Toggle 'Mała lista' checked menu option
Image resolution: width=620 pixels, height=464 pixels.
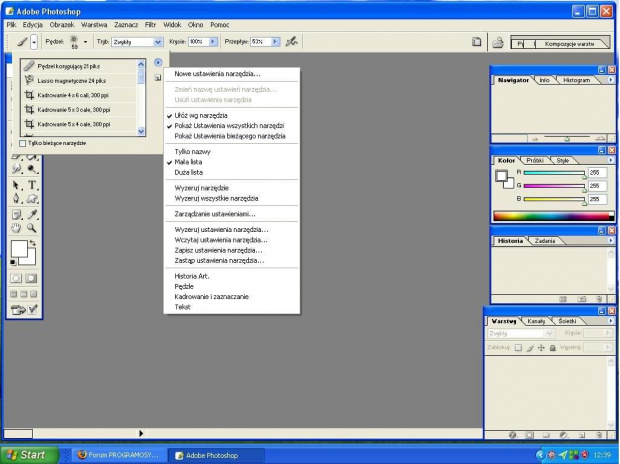tap(232, 162)
